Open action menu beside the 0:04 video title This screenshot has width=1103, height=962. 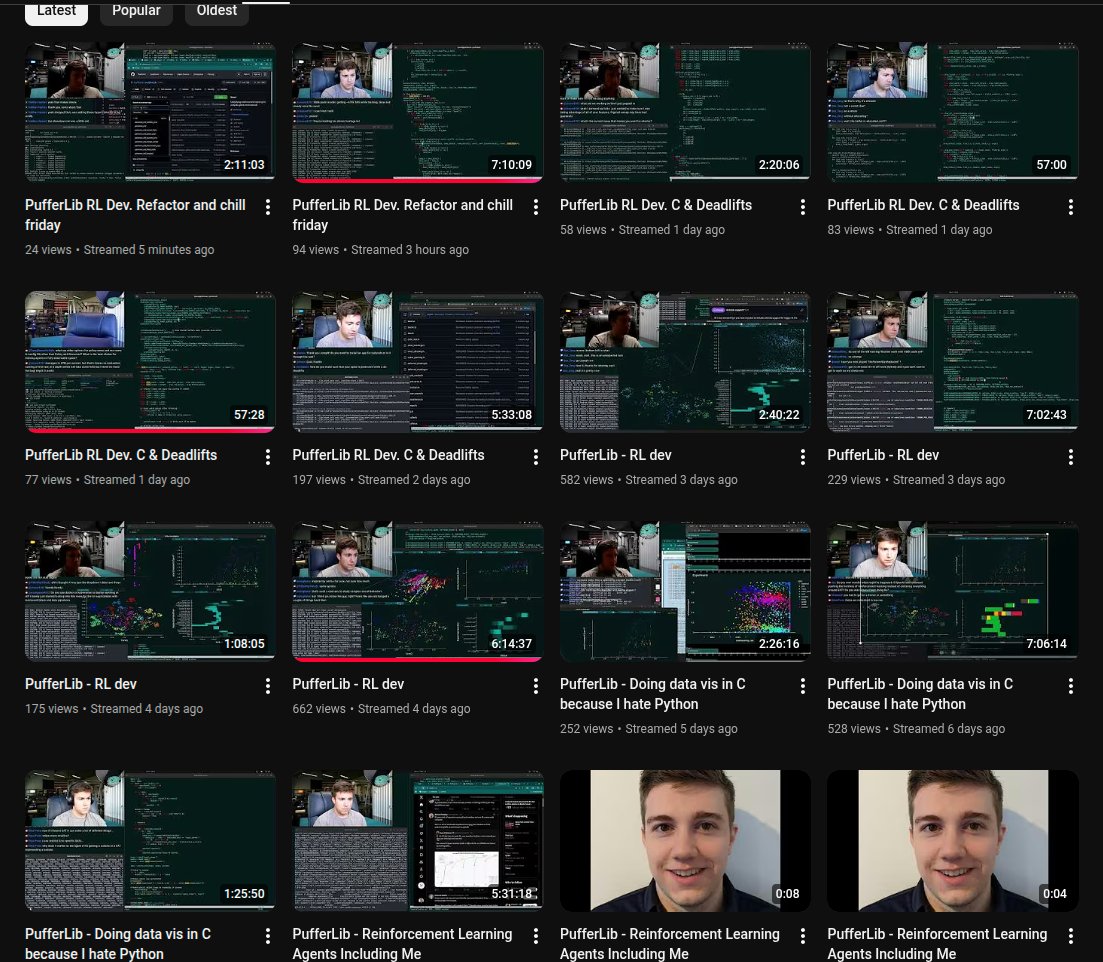click(1071, 936)
